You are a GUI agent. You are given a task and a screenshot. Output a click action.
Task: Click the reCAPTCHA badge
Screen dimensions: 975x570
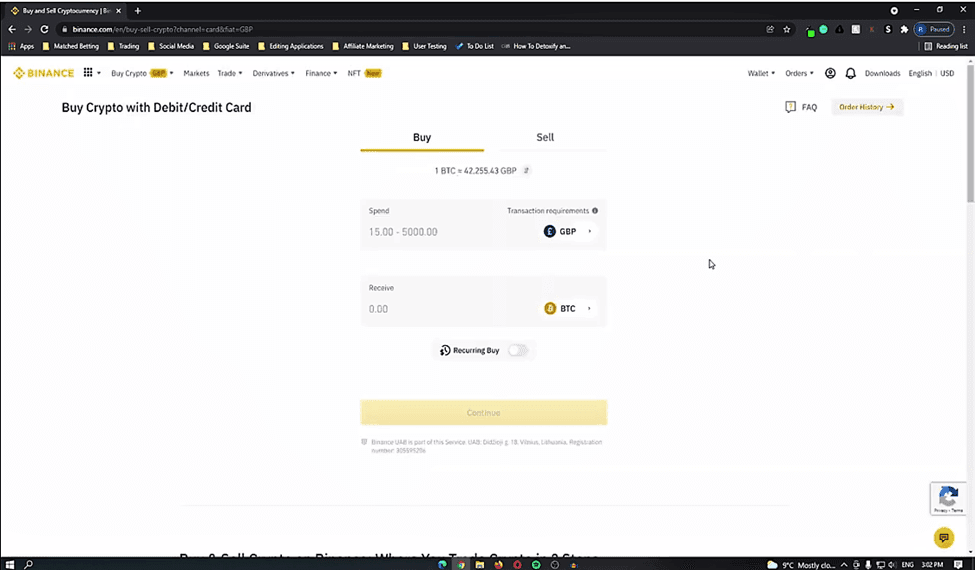point(948,499)
